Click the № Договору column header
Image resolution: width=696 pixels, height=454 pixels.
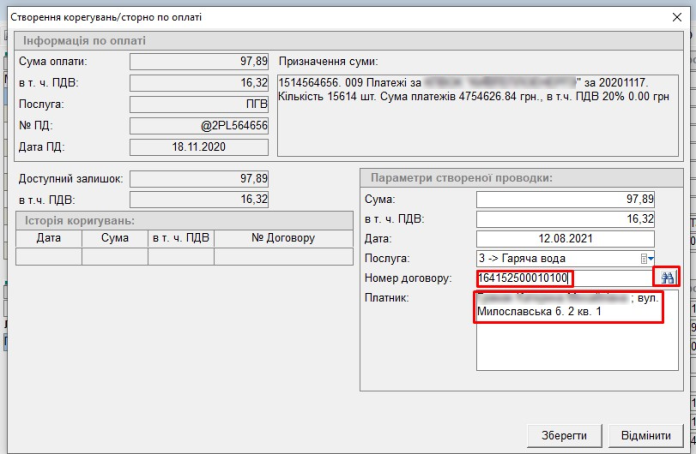pyautogui.click(x=283, y=238)
